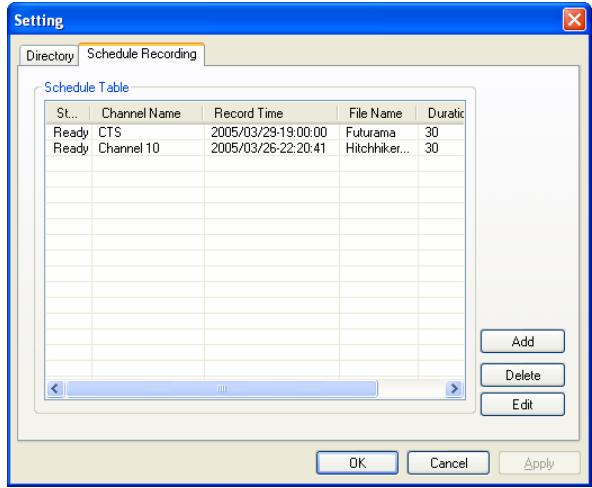Click the Duration column header
592x488 pixels.
(440, 113)
